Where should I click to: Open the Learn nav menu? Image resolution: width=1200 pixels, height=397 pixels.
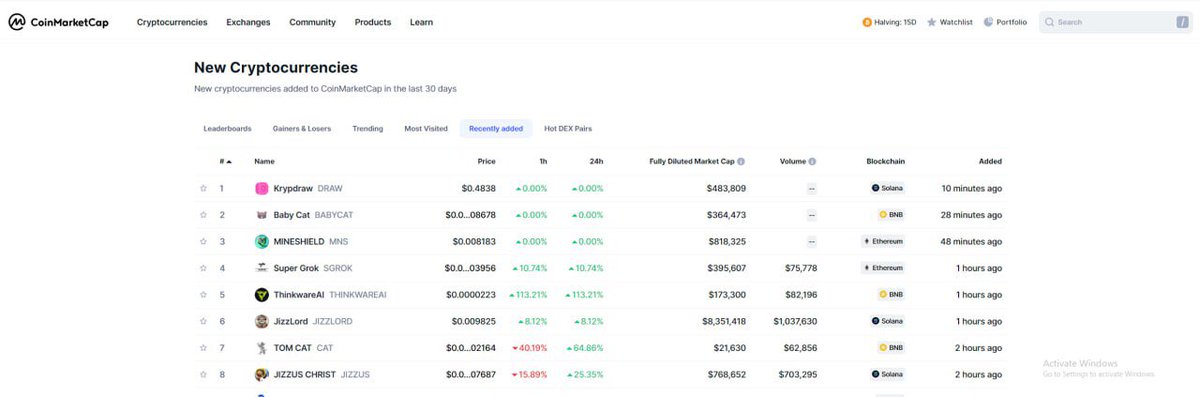coord(421,22)
